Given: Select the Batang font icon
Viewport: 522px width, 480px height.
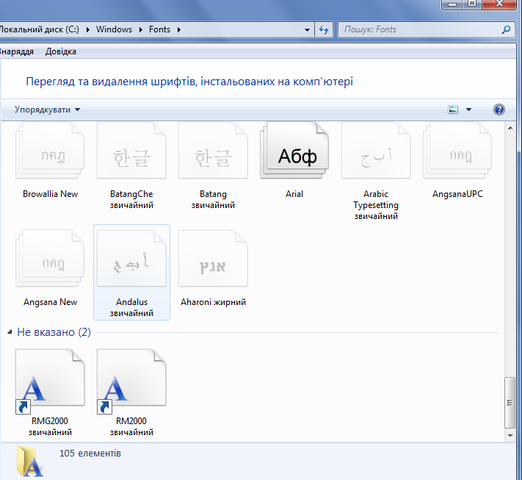Looking at the screenshot, I should pyautogui.click(x=213, y=151).
